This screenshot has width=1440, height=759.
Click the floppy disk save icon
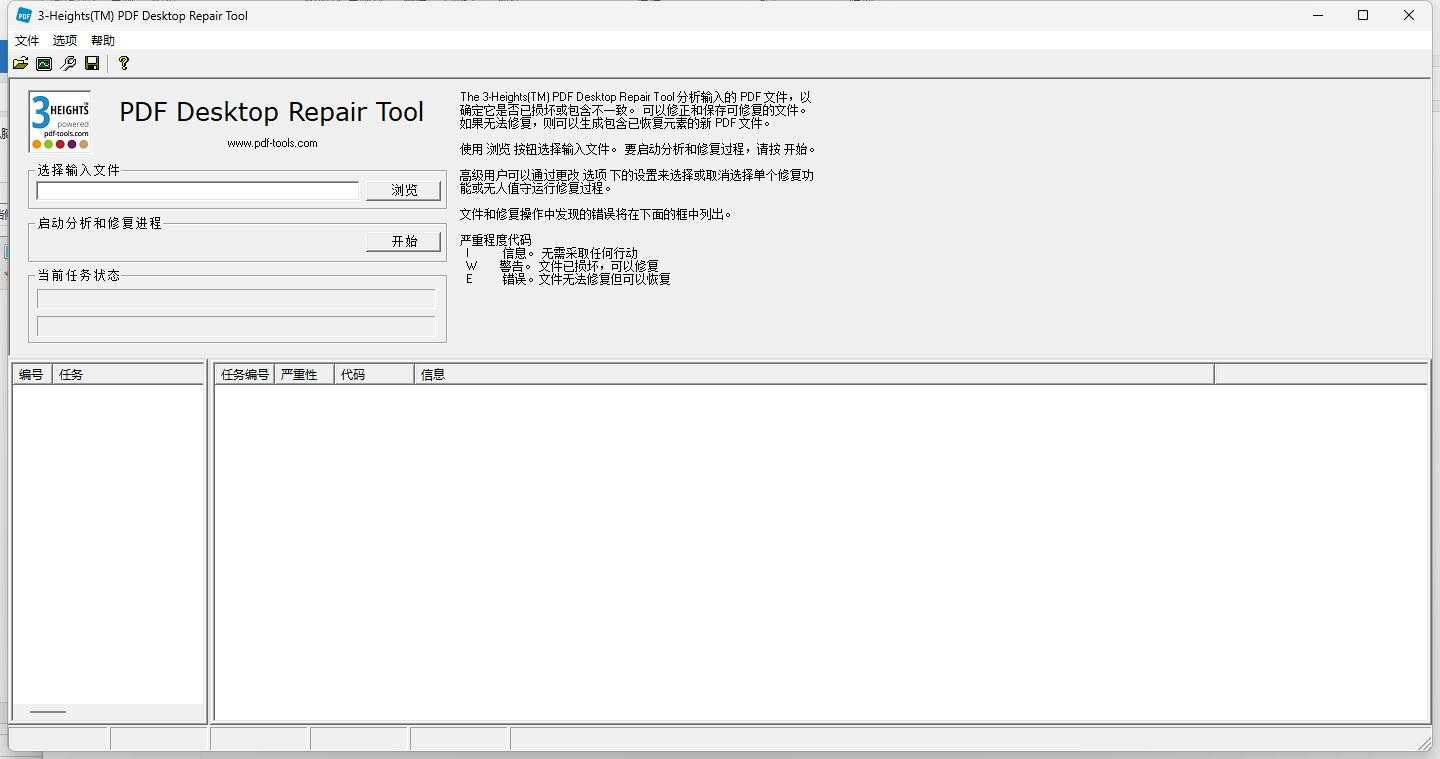point(92,63)
